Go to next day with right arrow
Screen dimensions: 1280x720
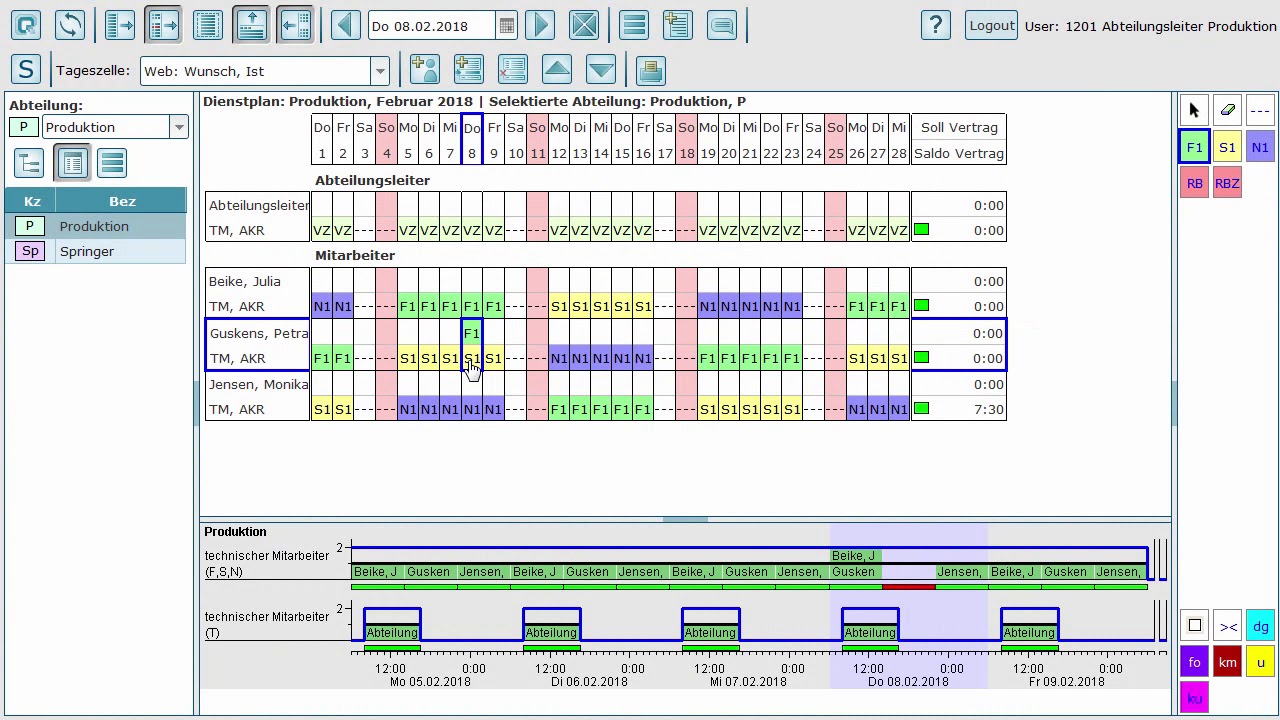(540, 25)
